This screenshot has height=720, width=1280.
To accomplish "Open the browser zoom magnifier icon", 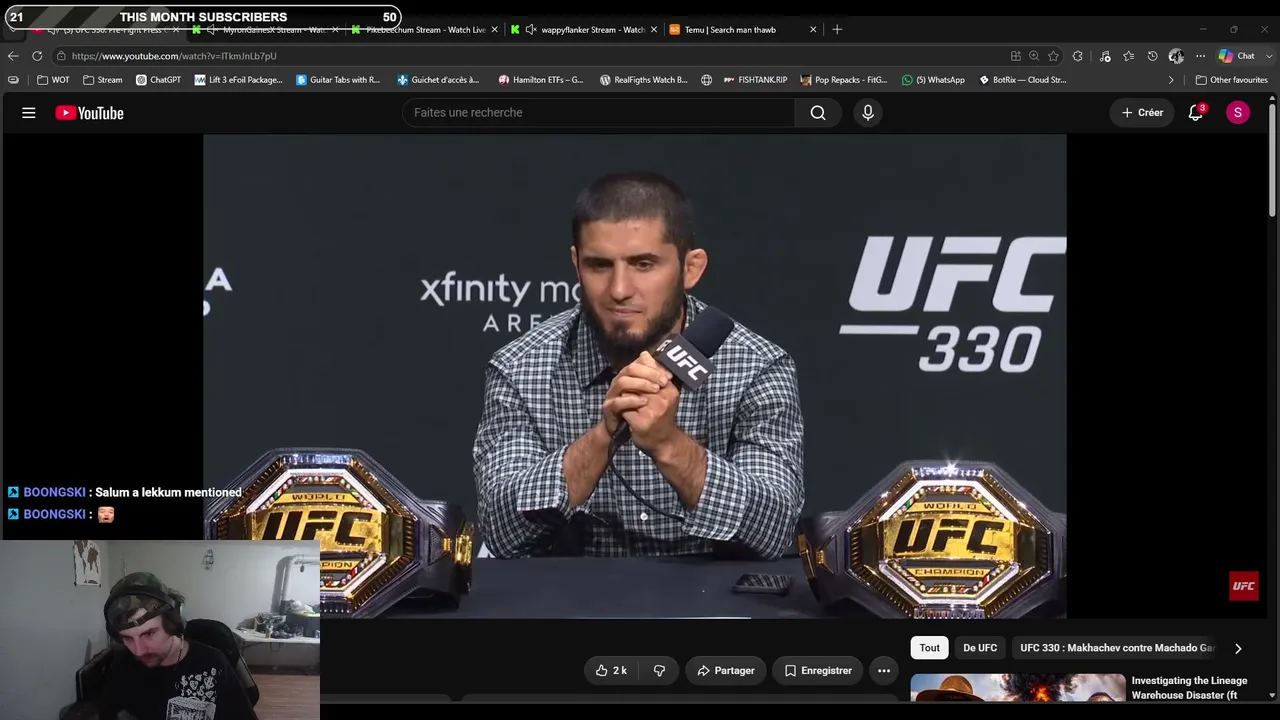I will 1034,56.
